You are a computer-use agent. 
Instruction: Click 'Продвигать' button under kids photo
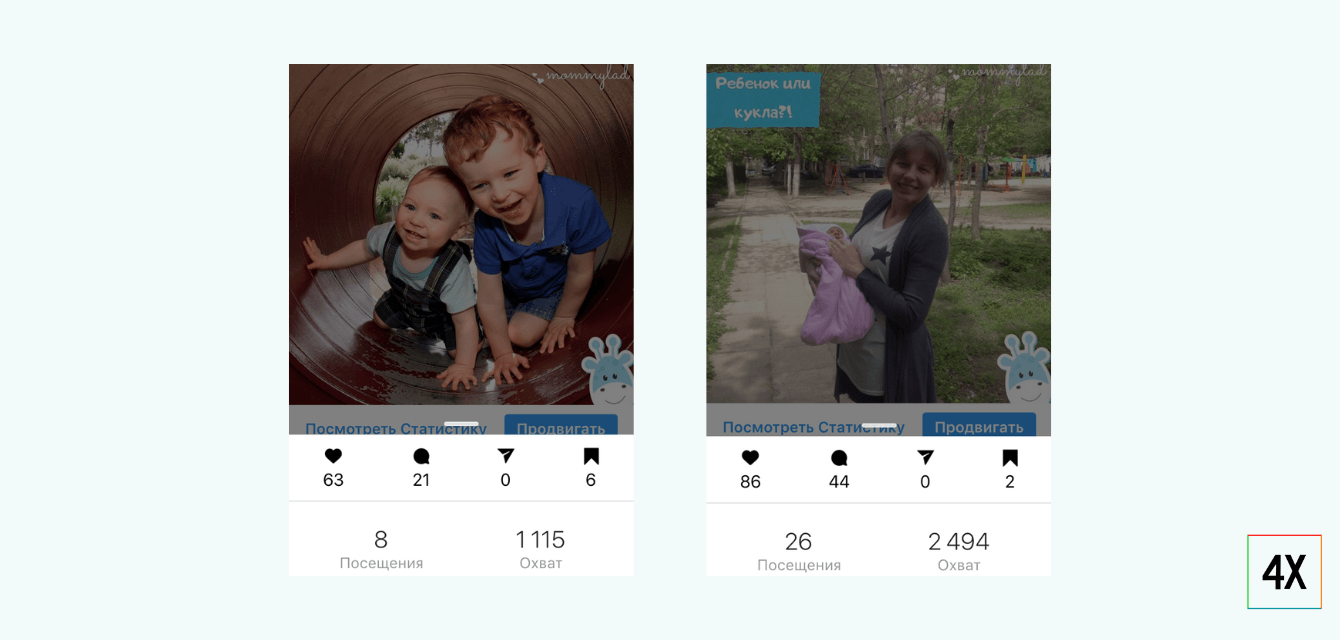coord(561,425)
